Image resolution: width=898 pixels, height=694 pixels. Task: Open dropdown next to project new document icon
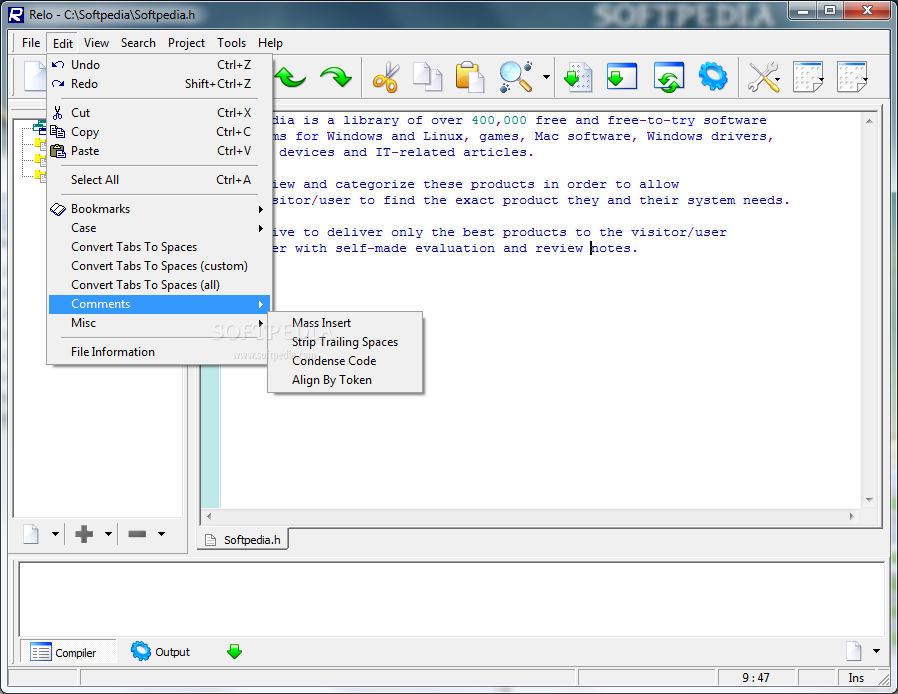coord(55,534)
